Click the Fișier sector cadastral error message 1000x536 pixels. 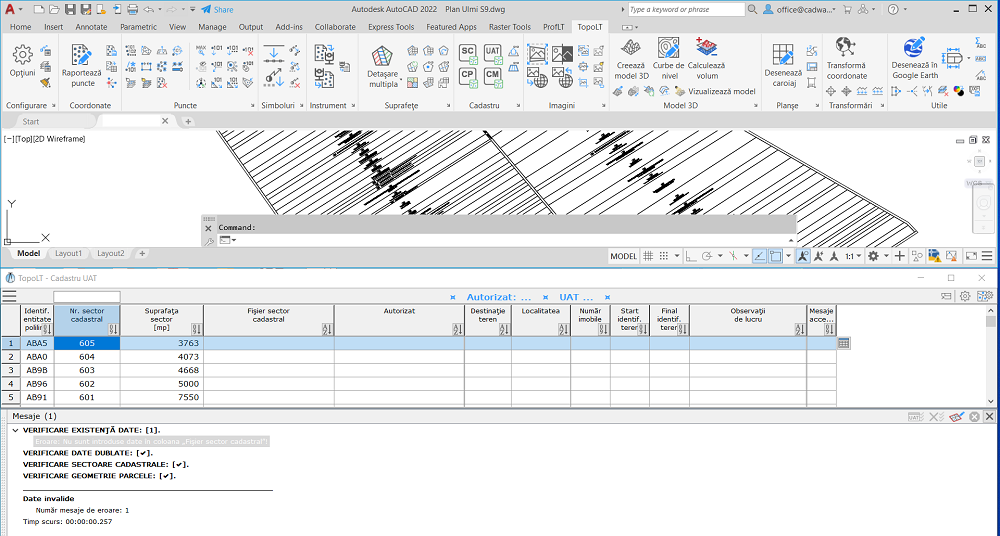151,442
